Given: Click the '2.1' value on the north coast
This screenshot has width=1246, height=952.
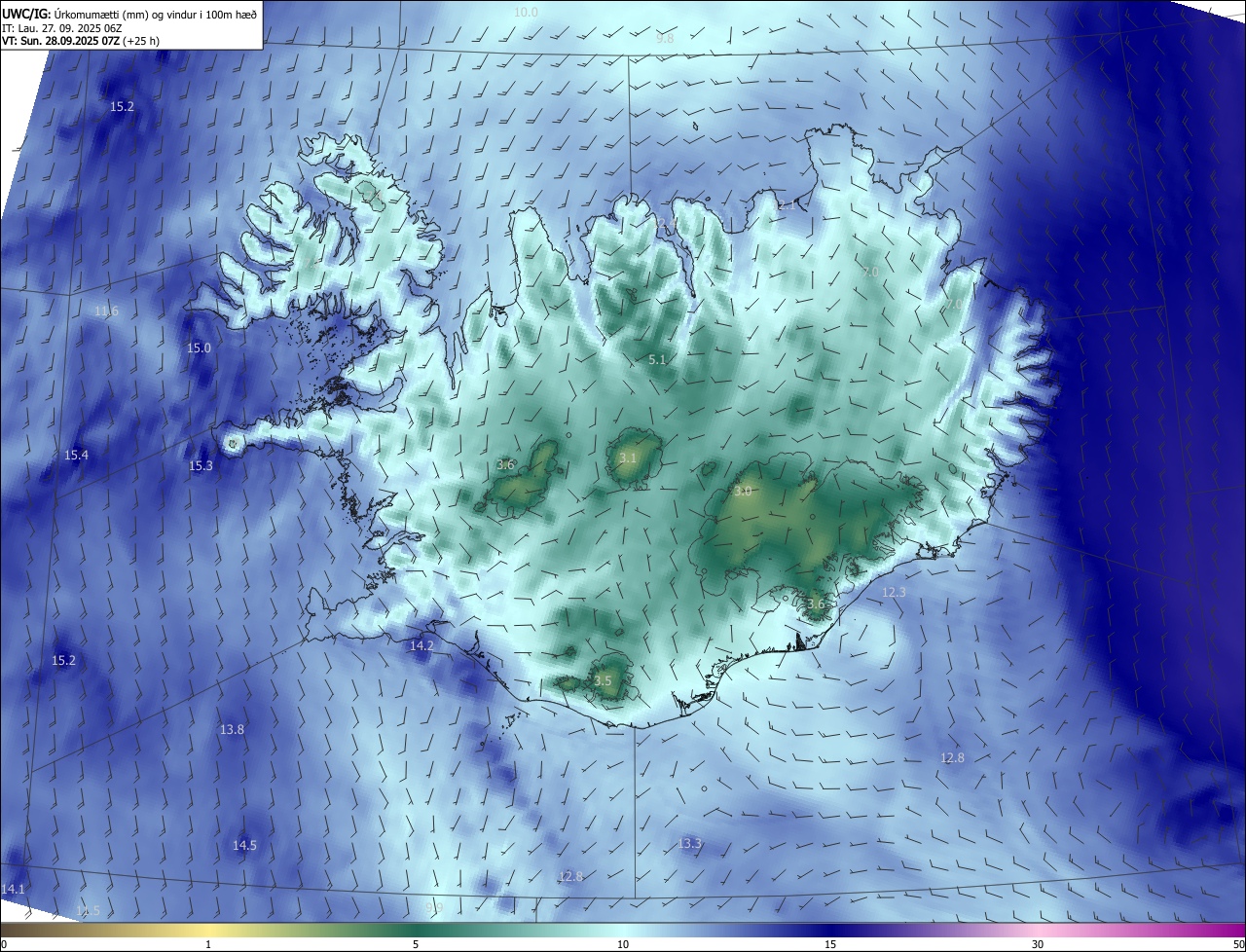Looking at the screenshot, I should coord(787,204).
